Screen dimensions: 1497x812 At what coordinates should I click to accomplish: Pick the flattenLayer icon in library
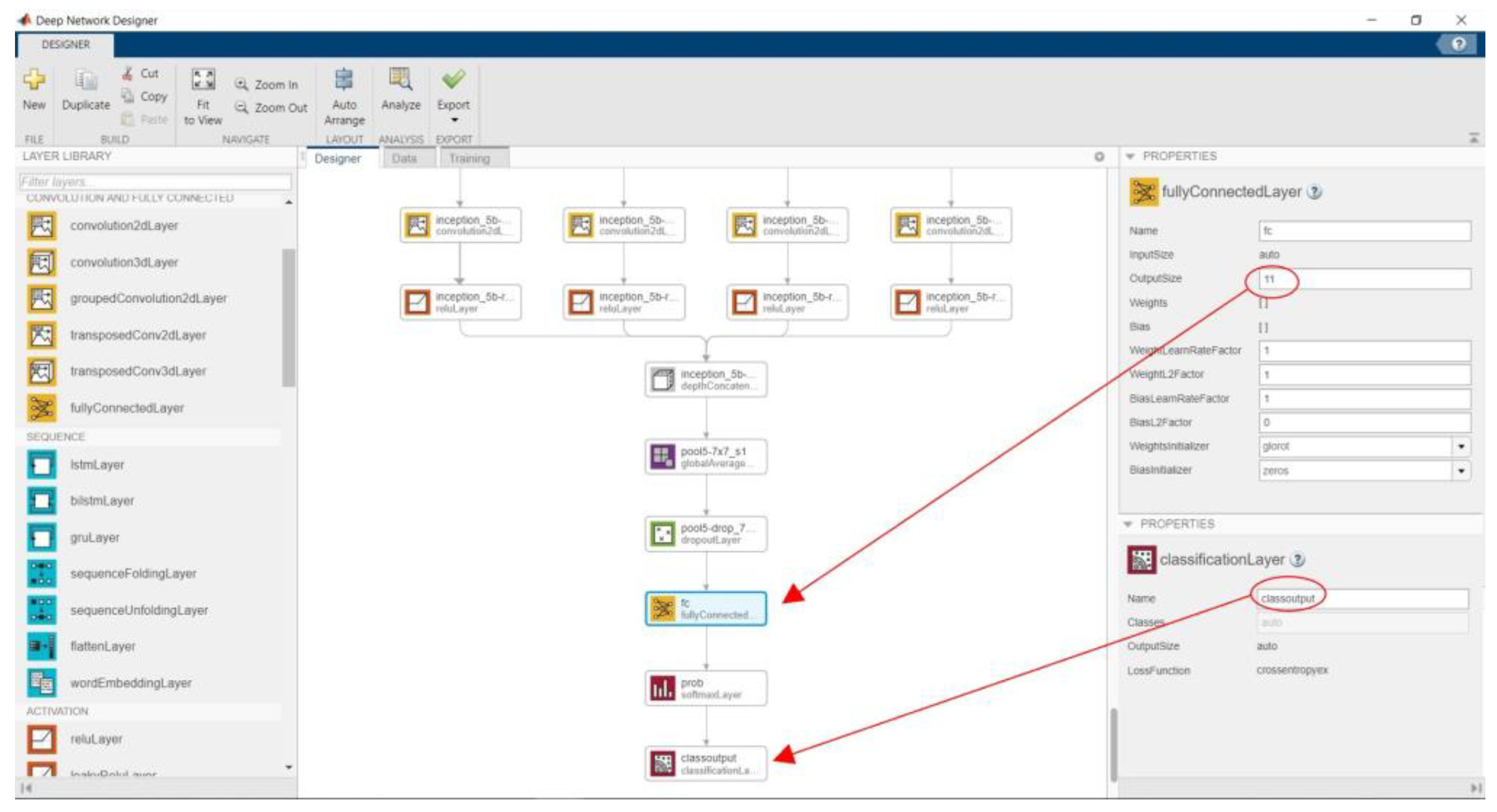pyautogui.click(x=41, y=647)
